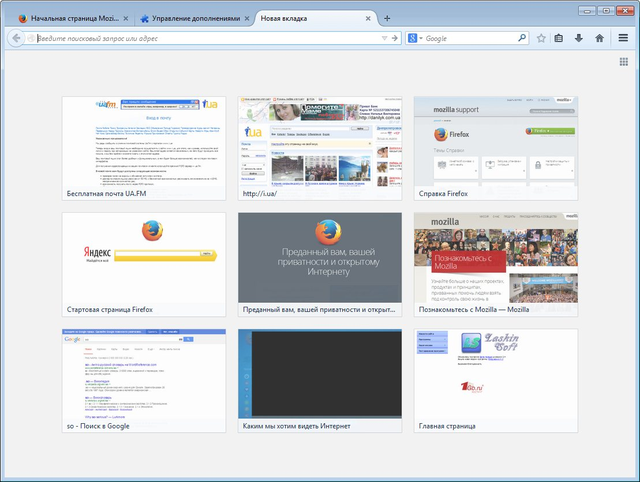Open the Справка Firefox tile
The height and width of the screenshot is (482, 640).
click(496, 147)
